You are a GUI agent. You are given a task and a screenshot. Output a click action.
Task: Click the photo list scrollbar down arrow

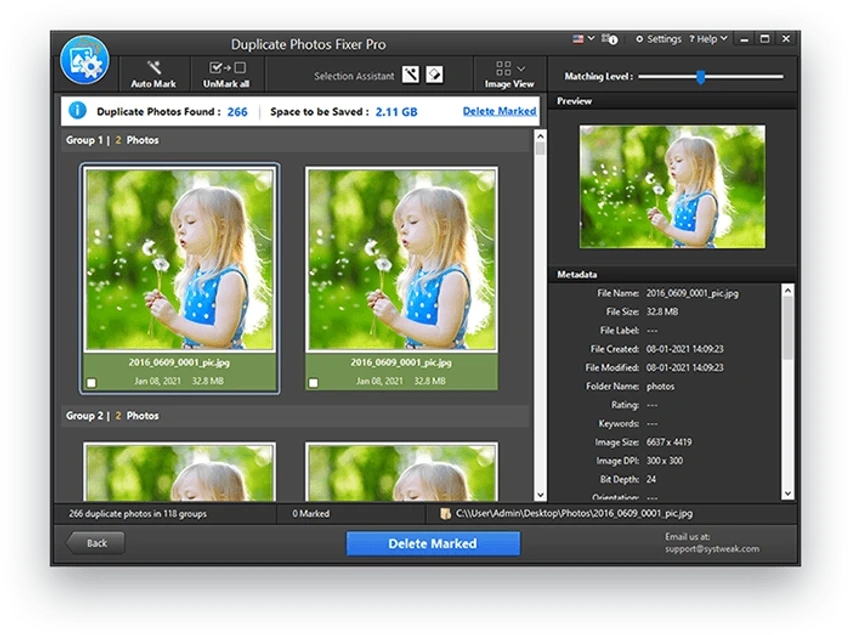tap(540, 495)
